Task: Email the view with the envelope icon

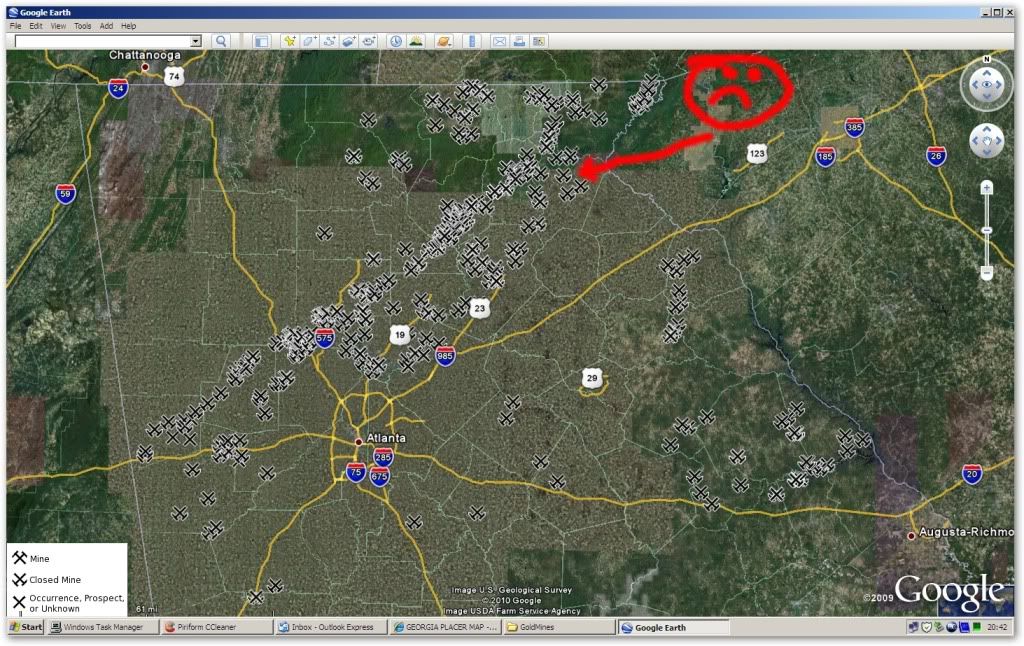Action: click(500, 41)
